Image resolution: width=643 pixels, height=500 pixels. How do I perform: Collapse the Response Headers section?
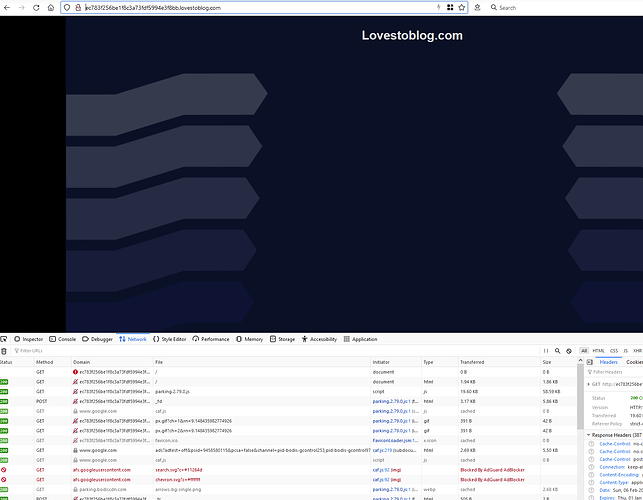[x=588, y=435]
